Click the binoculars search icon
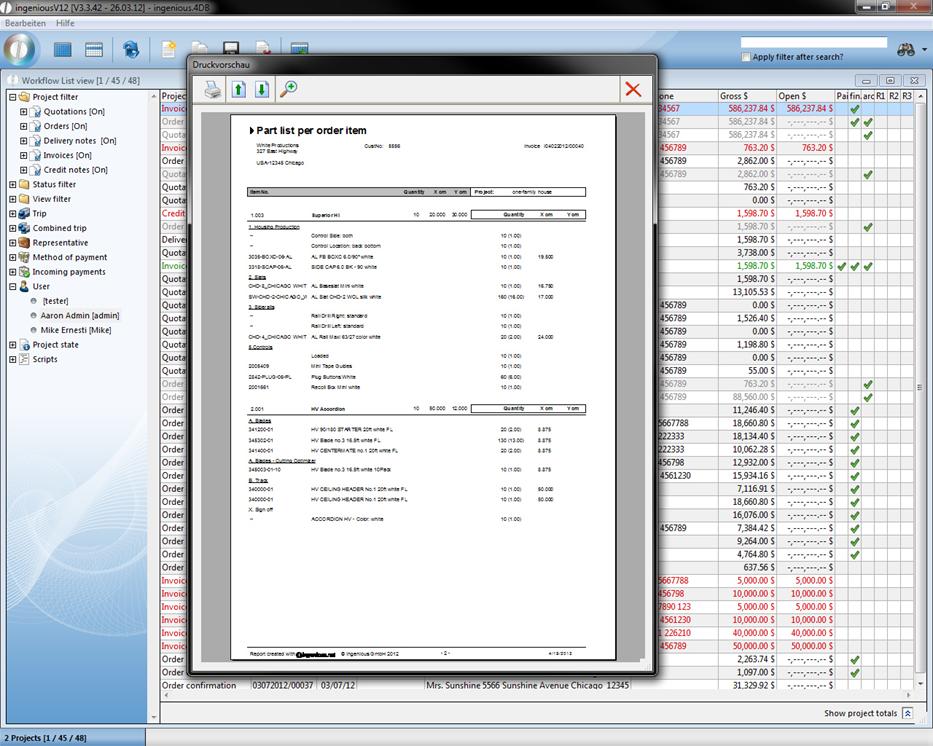The height and width of the screenshot is (746, 933). [x=906, y=50]
